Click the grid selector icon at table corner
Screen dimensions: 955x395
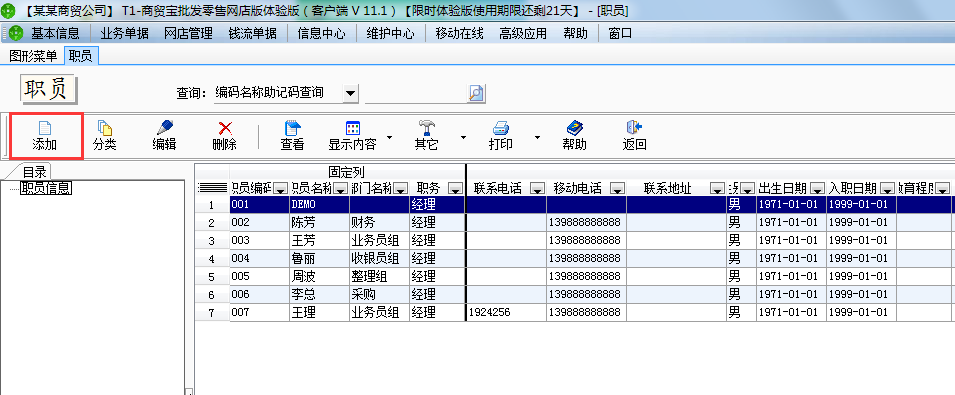coord(213,188)
